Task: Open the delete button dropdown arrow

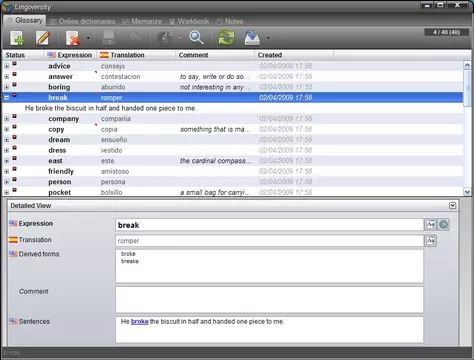Action: pyautogui.click(x=88, y=38)
